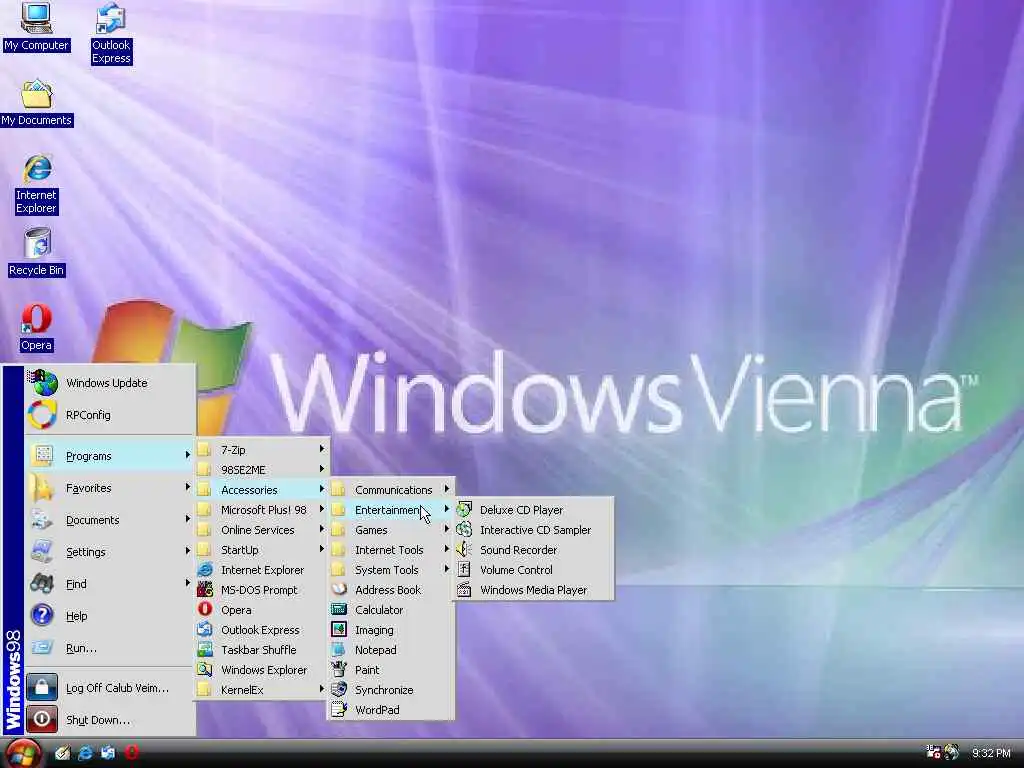Click the Internet Explorer desktop icon
This screenshot has height=768, width=1024.
point(37,184)
